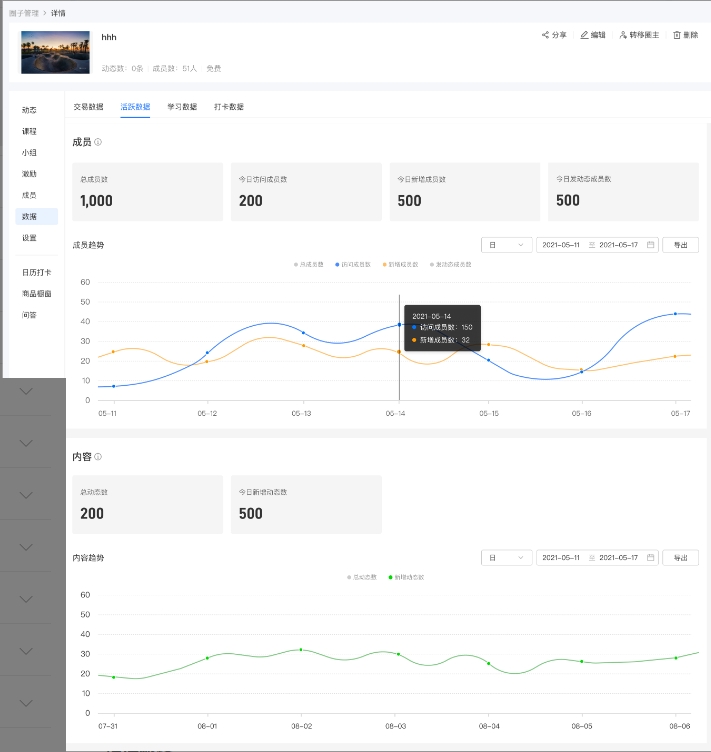This screenshot has height=752, width=711.
Task: Click the 删除 trash icon
Action: point(677,35)
